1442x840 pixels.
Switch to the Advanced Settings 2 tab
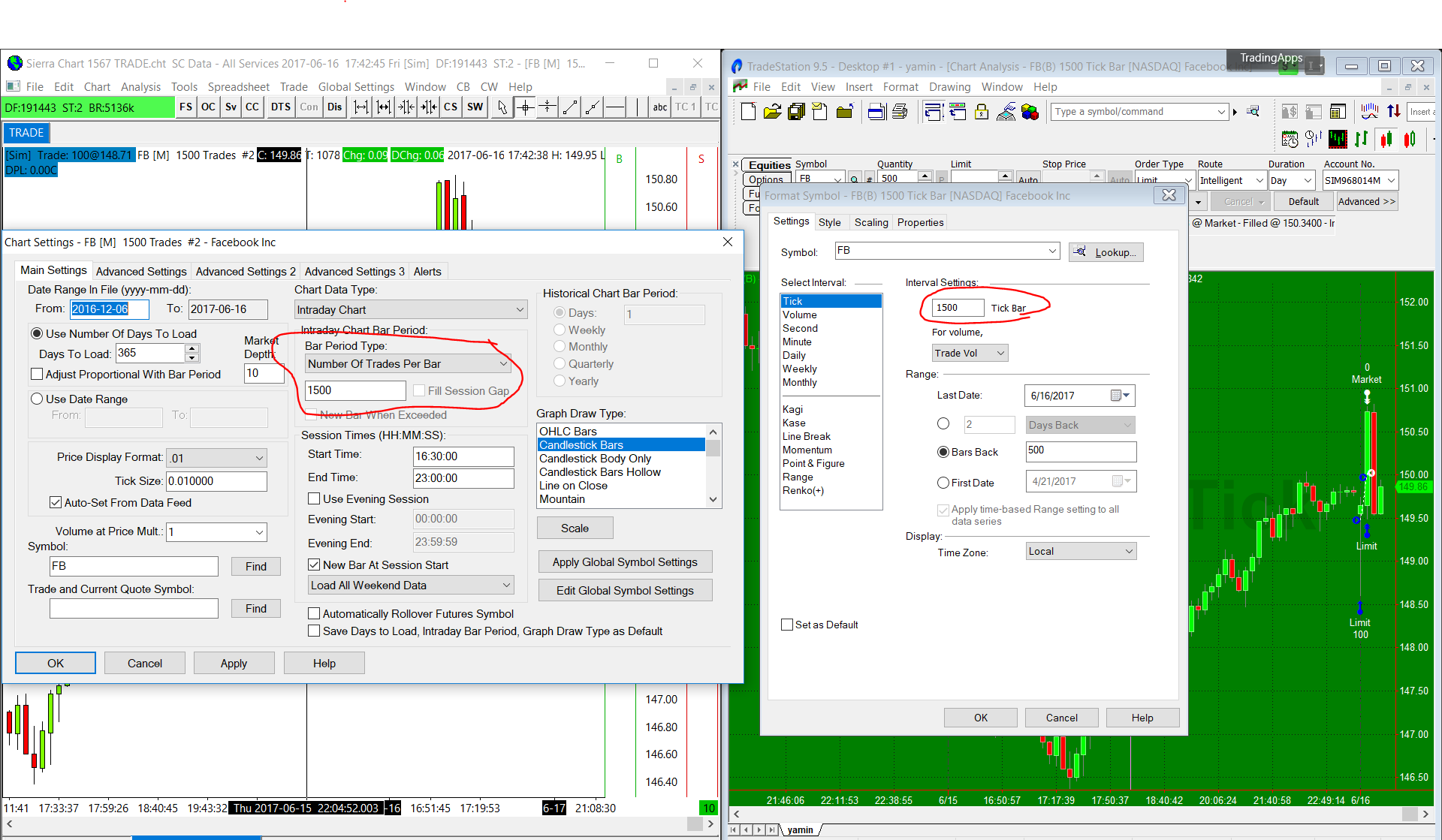pyautogui.click(x=246, y=271)
